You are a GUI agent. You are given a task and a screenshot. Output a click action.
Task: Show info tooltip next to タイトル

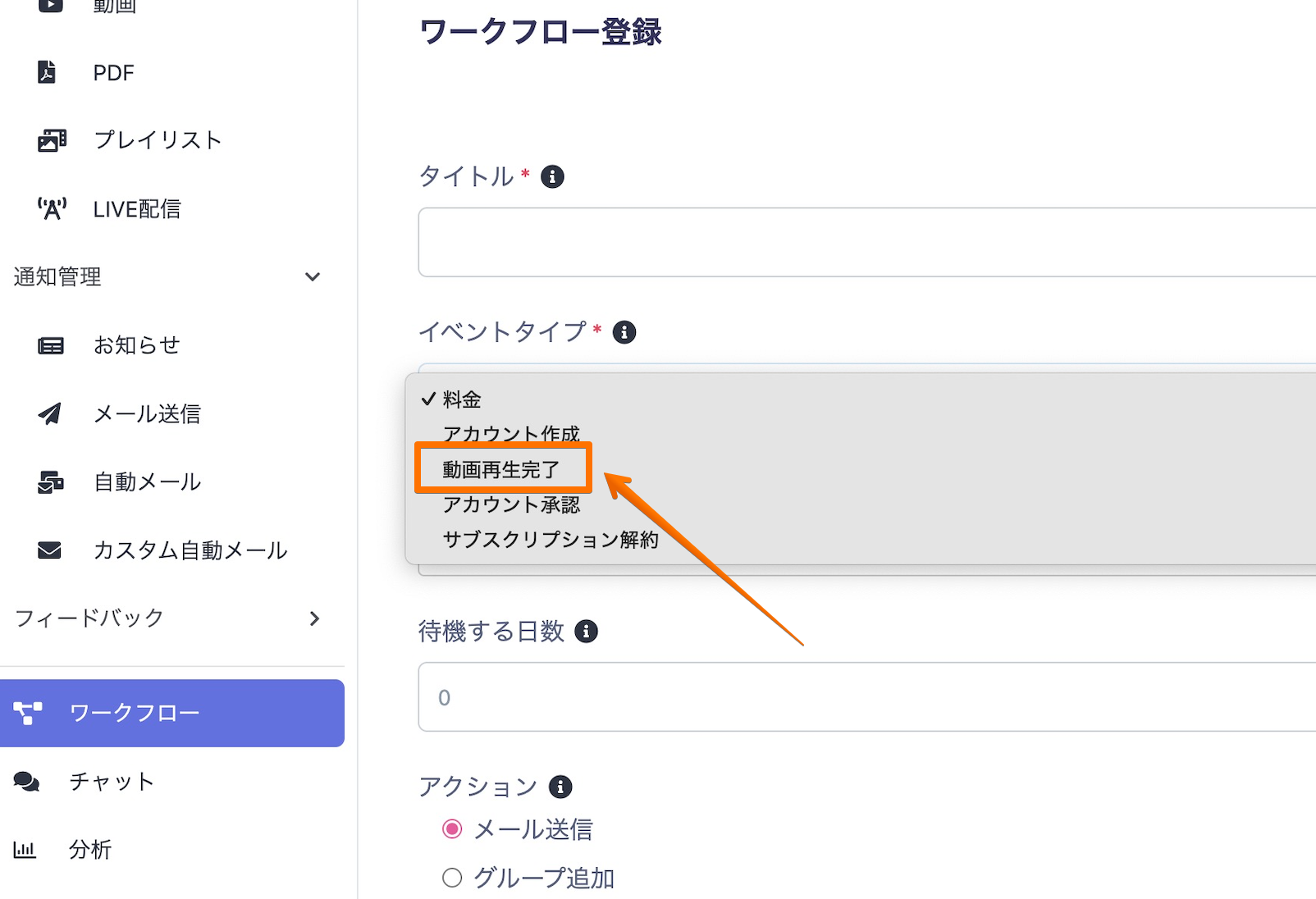(552, 176)
